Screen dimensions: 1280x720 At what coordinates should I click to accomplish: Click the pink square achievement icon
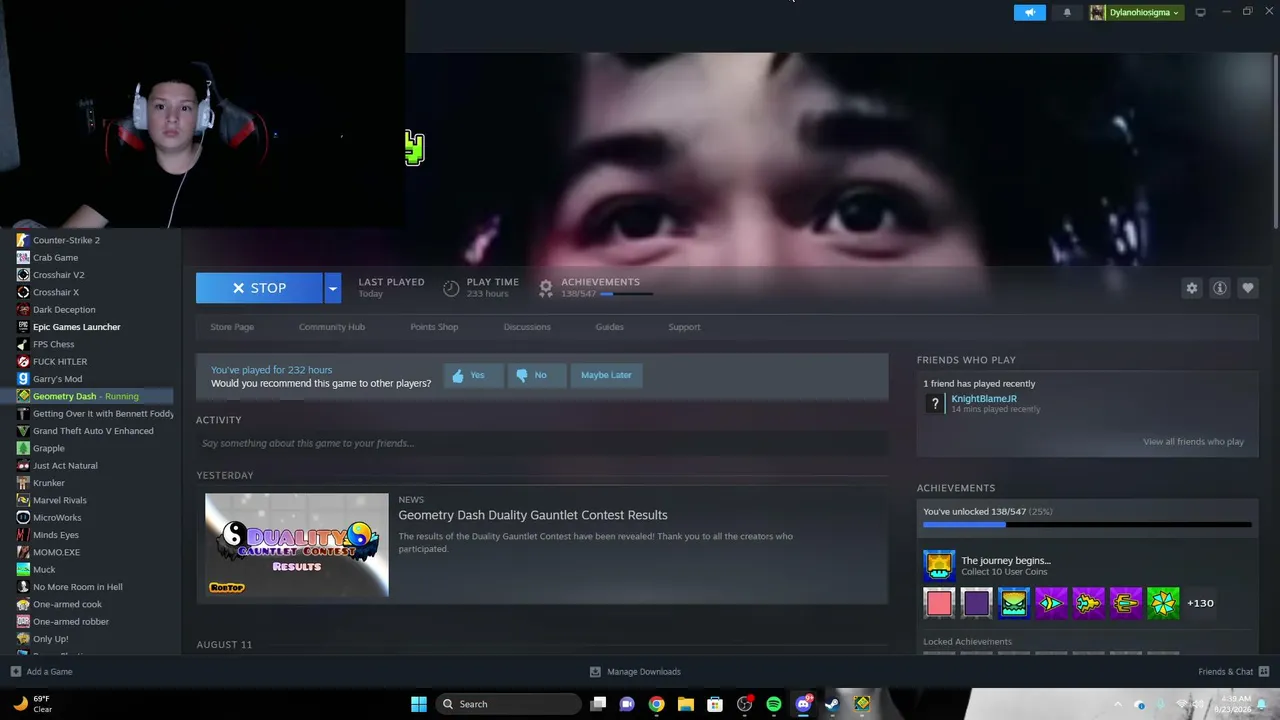tap(939, 603)
